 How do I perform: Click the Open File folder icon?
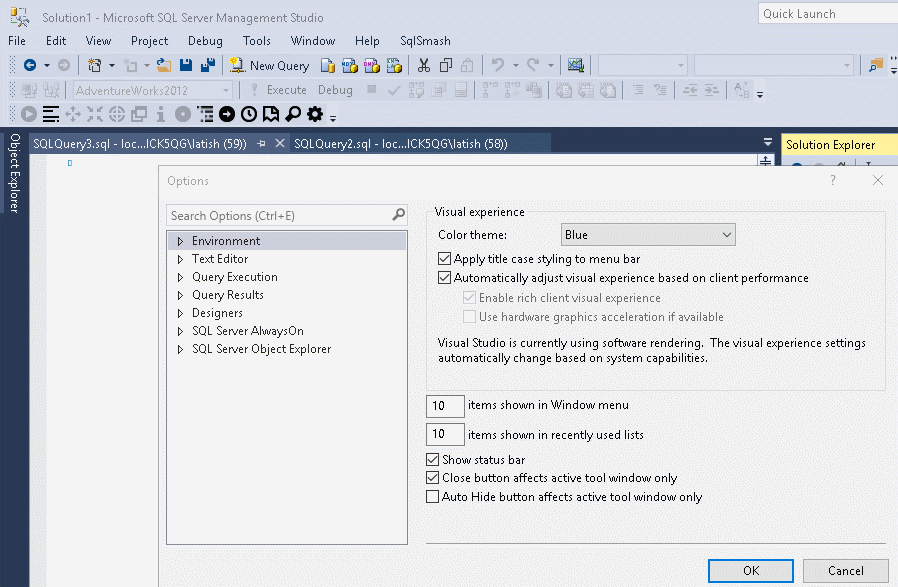click(x=164, y=65)
